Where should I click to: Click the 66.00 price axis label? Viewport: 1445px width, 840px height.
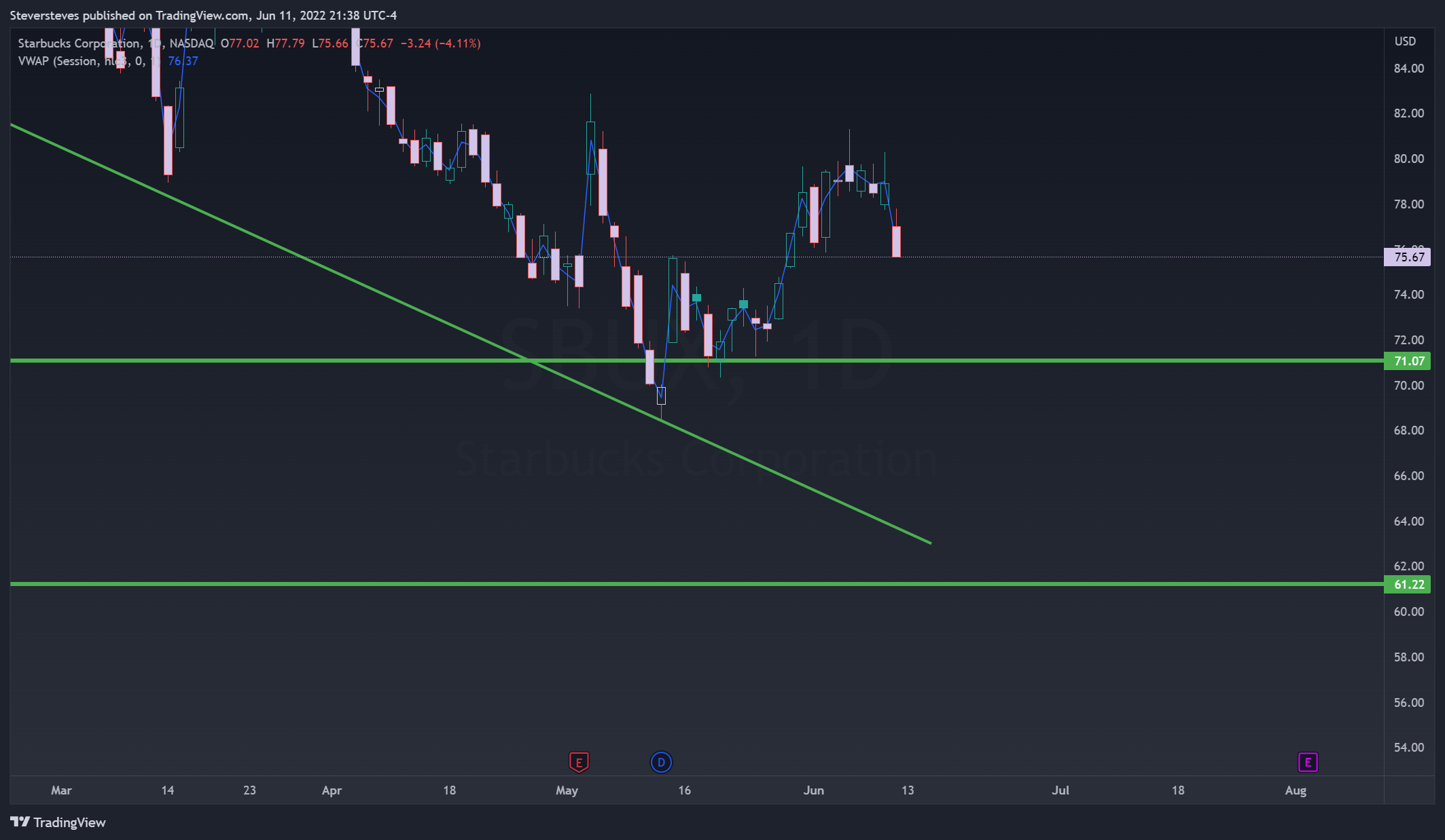point(1408,476)
